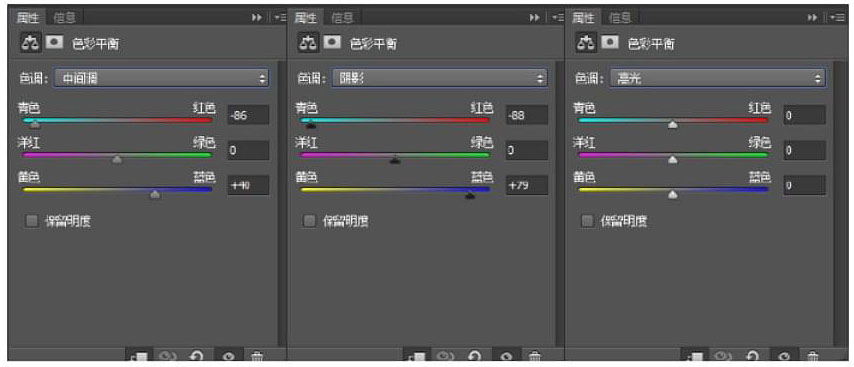This screenshot has width=854, height=367.
Task: Collapse the 中间调 panel with the double-arrow icon
Action: tap(257, 17)
